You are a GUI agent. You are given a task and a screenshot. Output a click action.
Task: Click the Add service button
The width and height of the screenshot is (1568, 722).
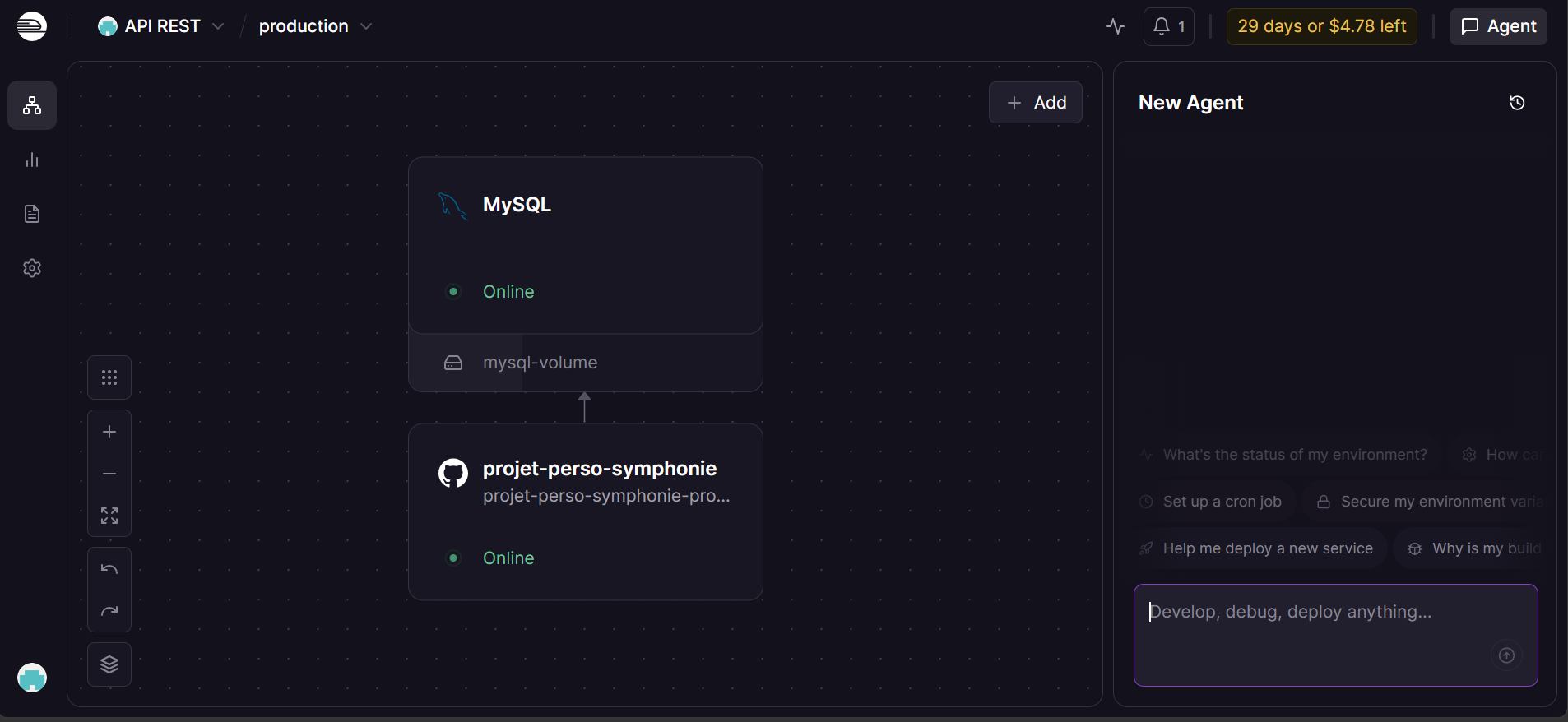pyautogui.click(x=1036, y=103)
